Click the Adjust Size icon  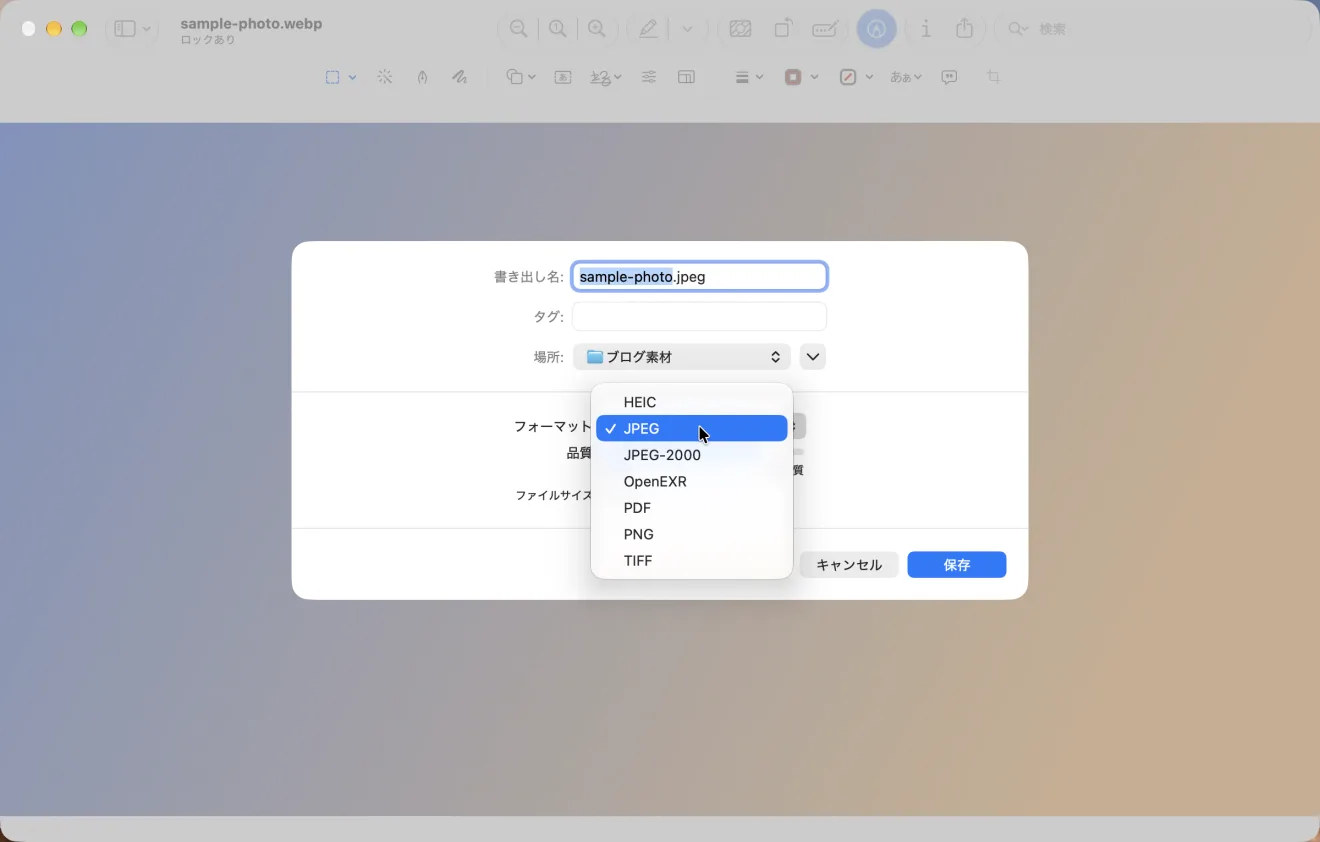pos(686,77)
